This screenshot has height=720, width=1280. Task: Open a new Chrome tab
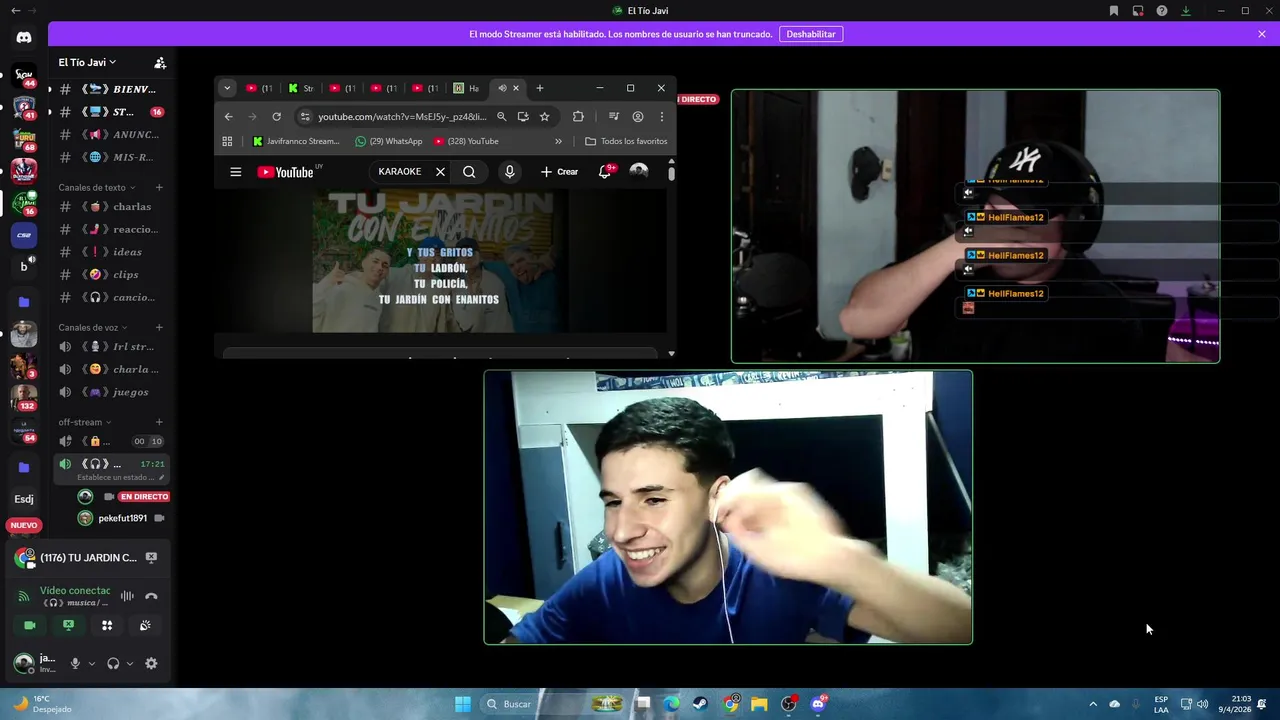pyautogui.click(x=540, y=88)
